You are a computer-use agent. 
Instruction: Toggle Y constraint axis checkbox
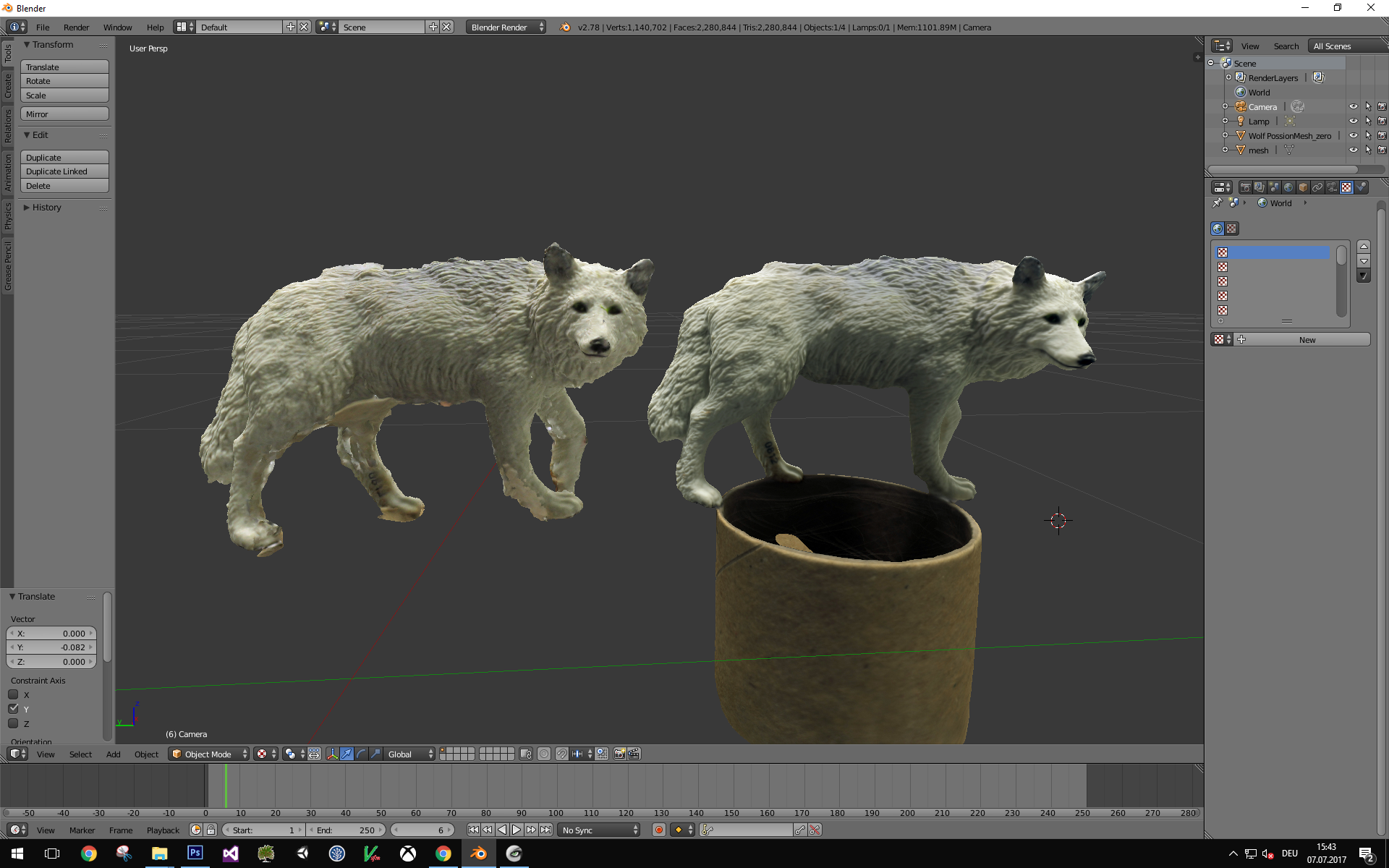[13, 709]
